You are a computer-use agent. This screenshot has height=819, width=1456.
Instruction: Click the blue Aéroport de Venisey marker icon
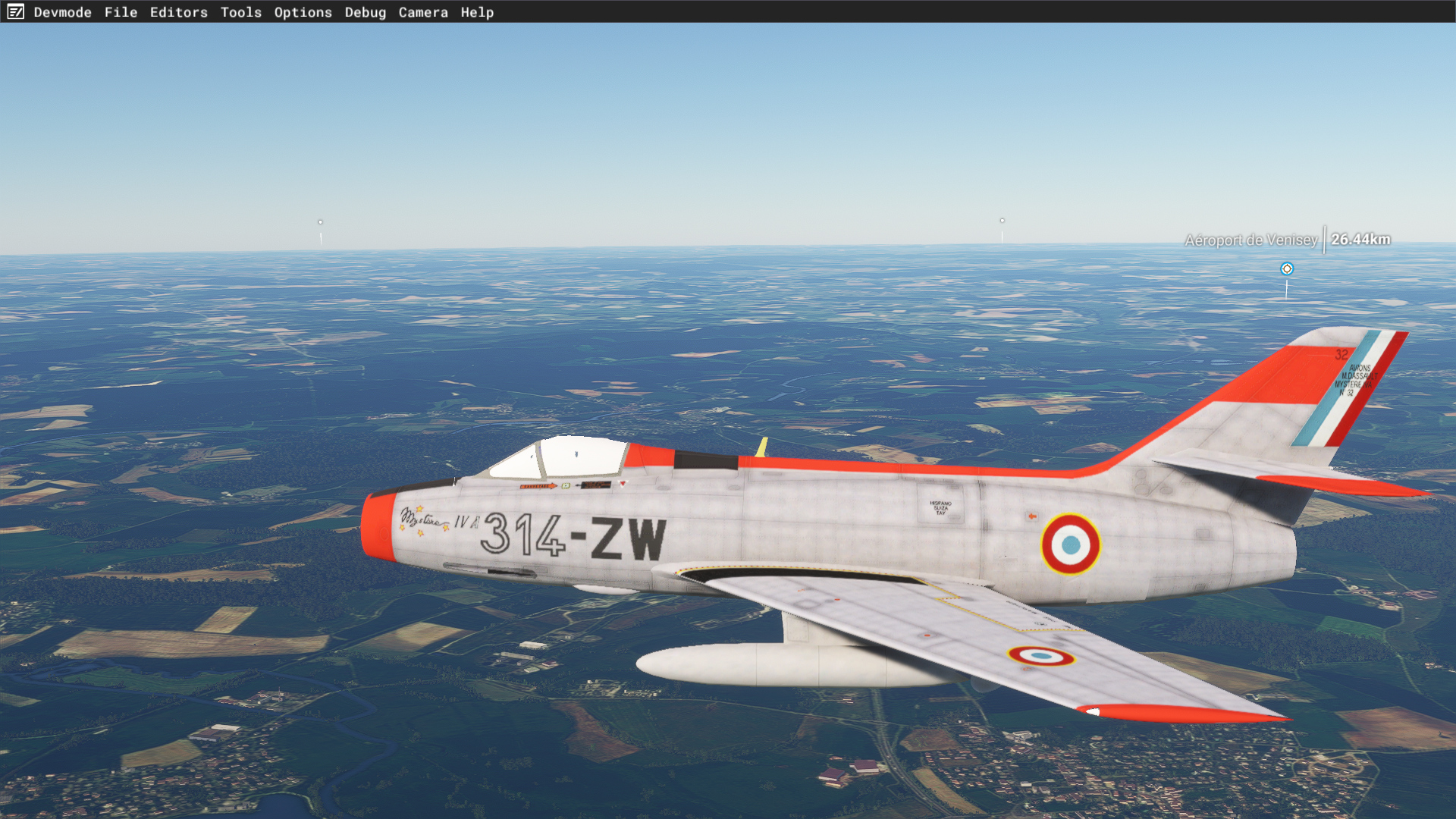1286,269
